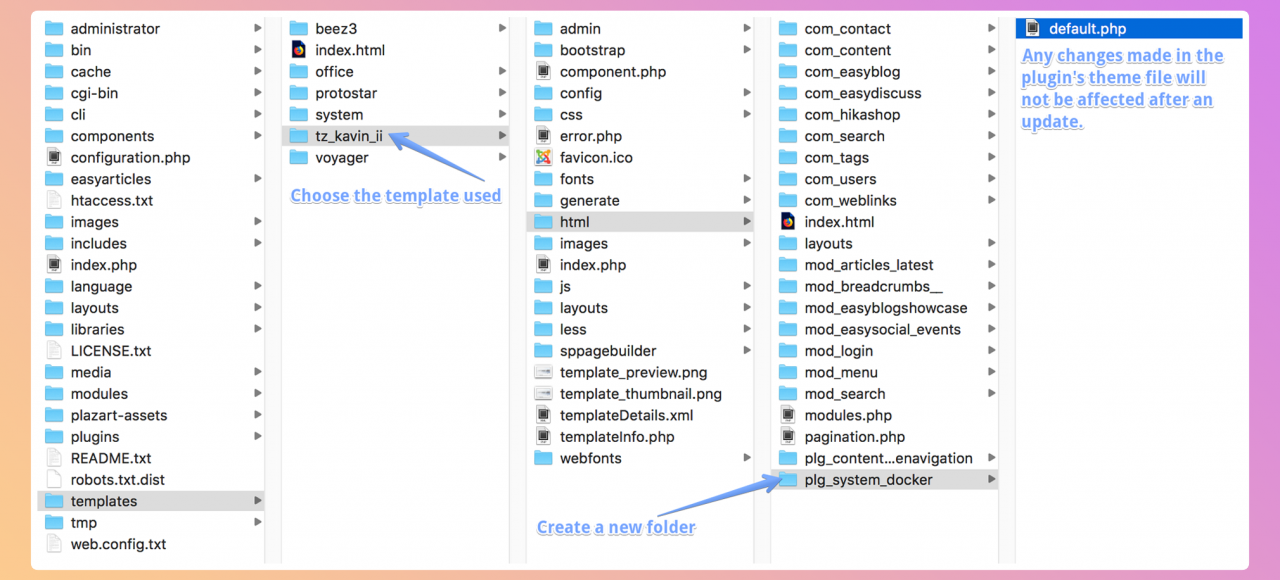Expand the administrator folder arrow
The width and height of the screenshot is (1280, 580).
tap(258, 29)
